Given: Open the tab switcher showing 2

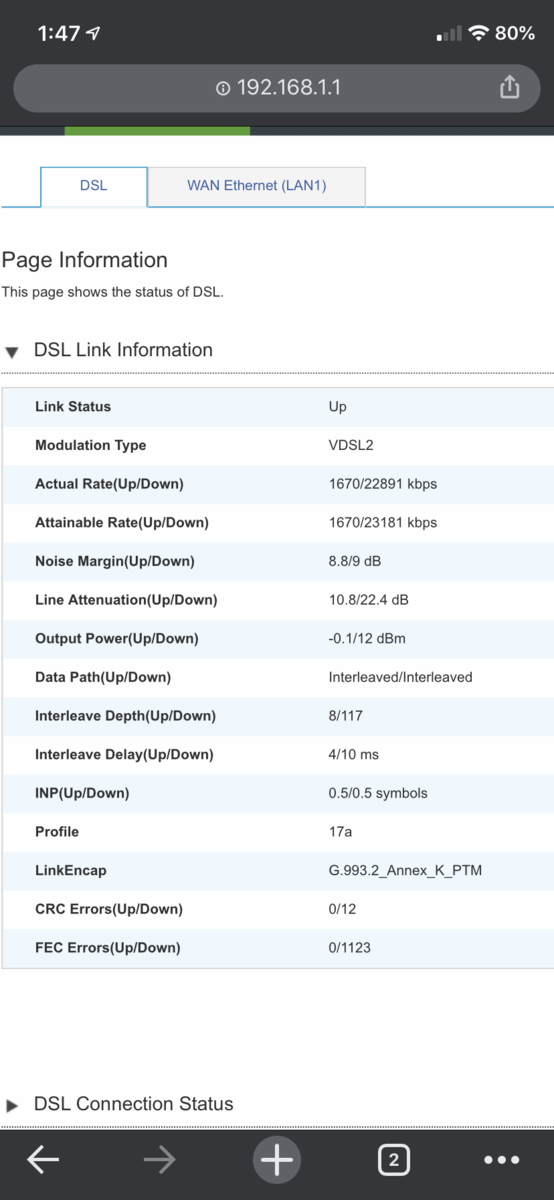Looking at the screenshot, I should (x=393, y=1160).
